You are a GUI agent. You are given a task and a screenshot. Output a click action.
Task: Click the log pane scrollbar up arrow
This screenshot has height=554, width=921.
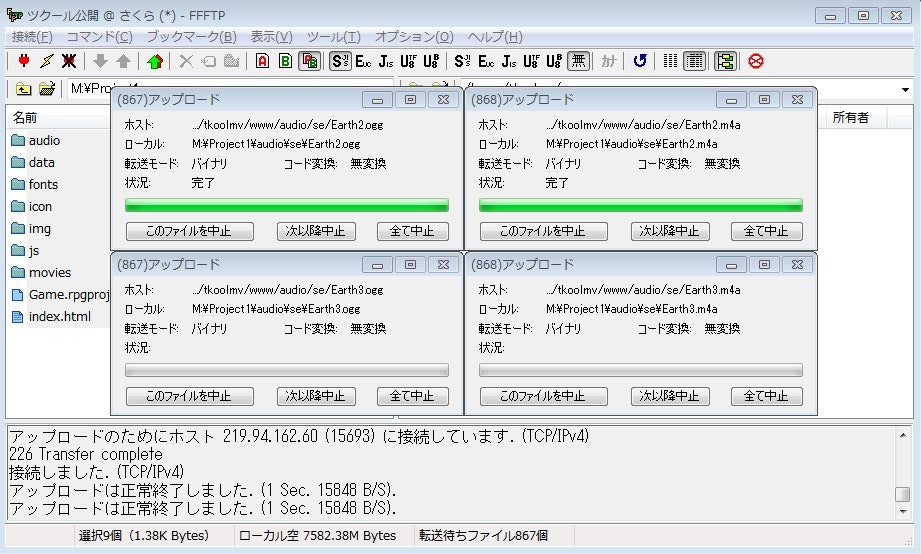pyautogui.click(x=903, y=435)
